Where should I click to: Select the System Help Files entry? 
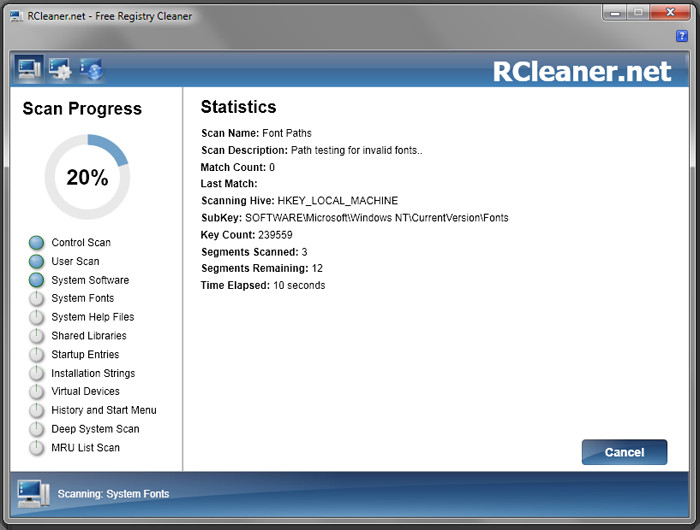(x=92, y=317)
